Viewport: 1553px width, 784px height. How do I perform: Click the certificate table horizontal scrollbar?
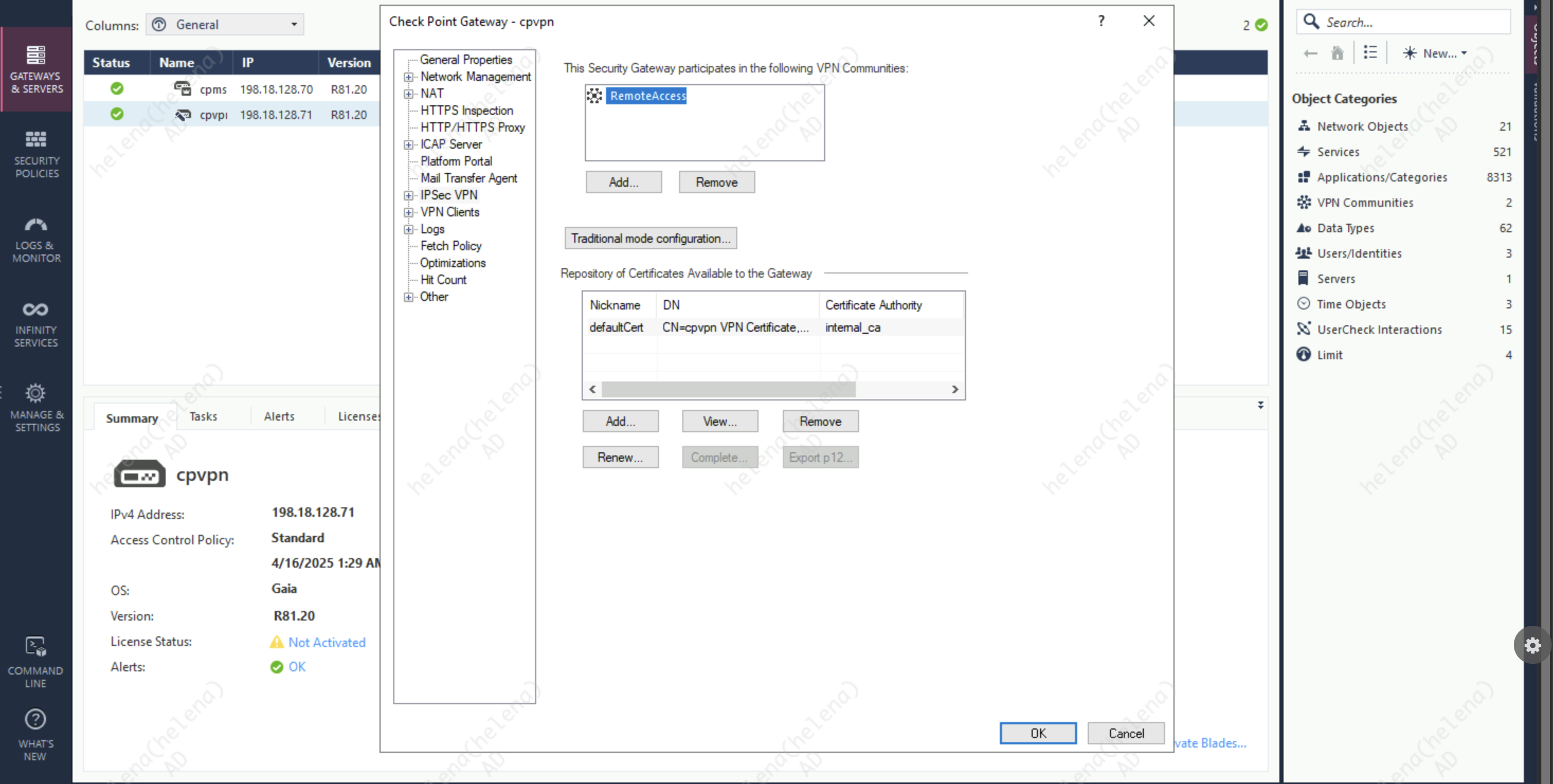[x=728, y=389]
